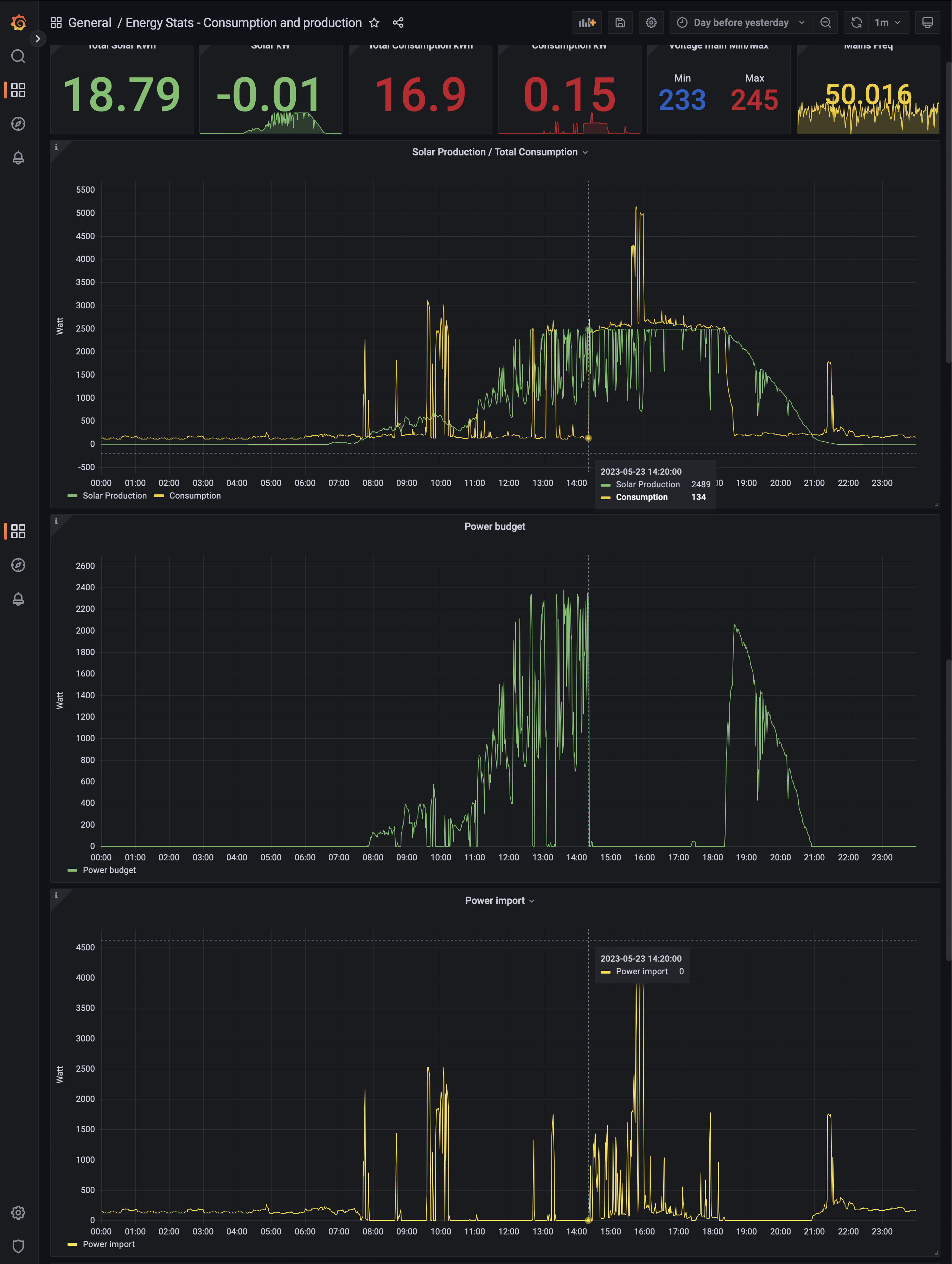Open color picker for Solar Production legend swatch
The width and height of the screenshot is (952, 1264).
[72, 496]
